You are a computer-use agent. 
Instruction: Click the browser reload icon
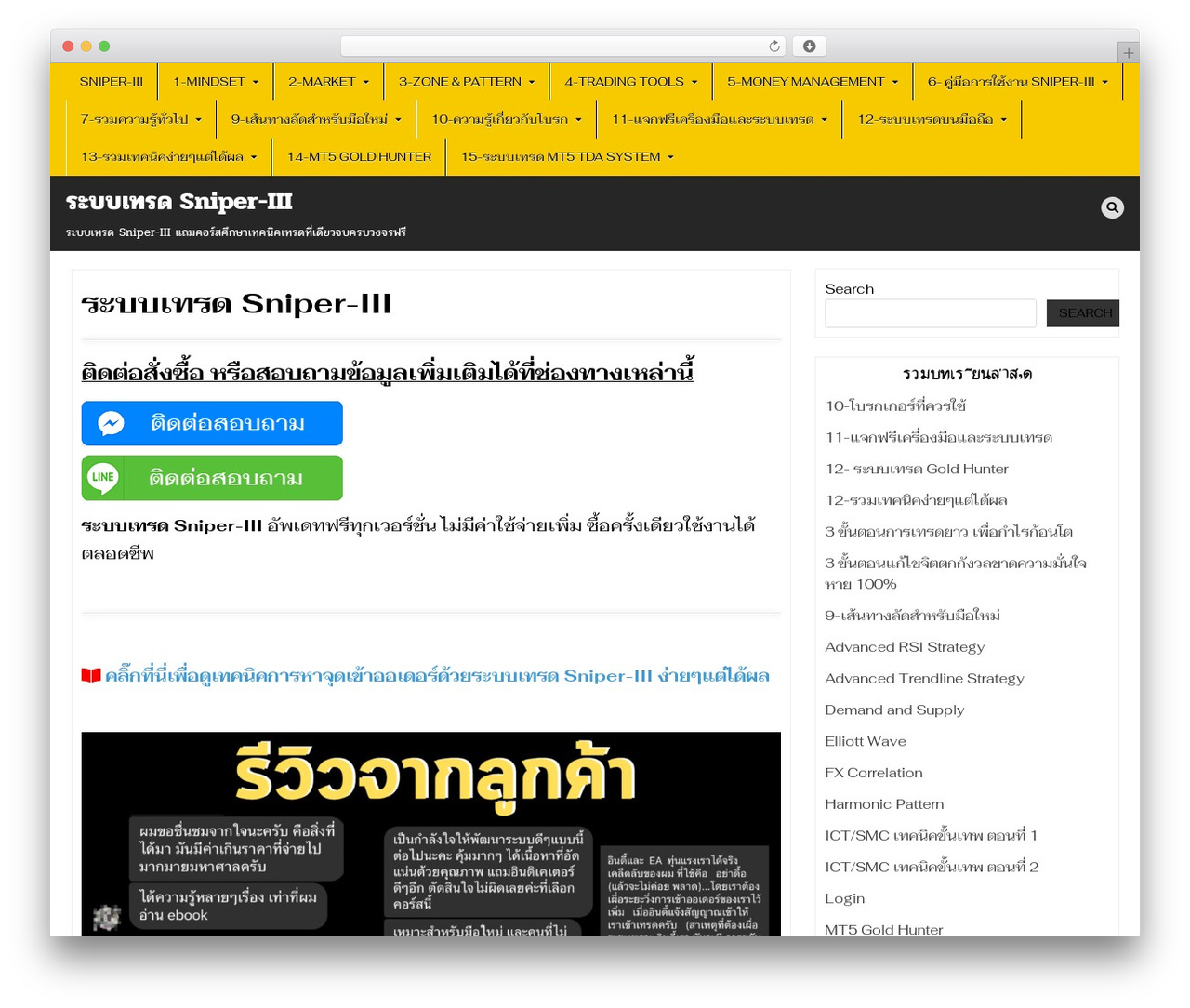pos(774,46)
